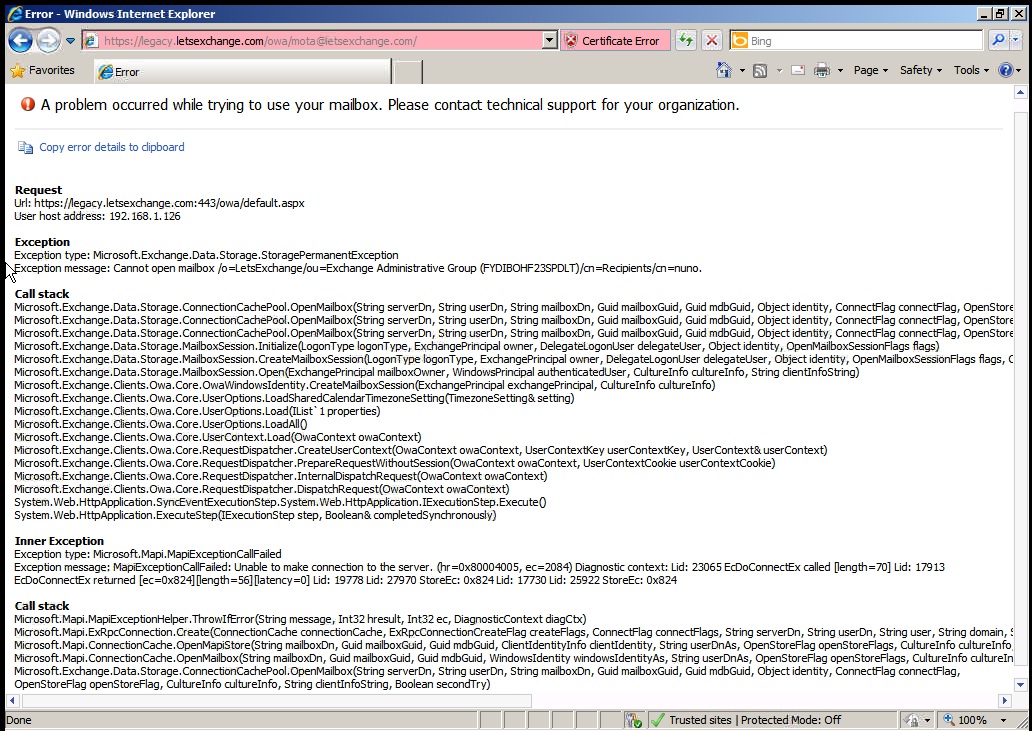The image size is (1032, 731).
Task: Click the 'Cannot open mailbox' exception message
Action: coord(358,268)
